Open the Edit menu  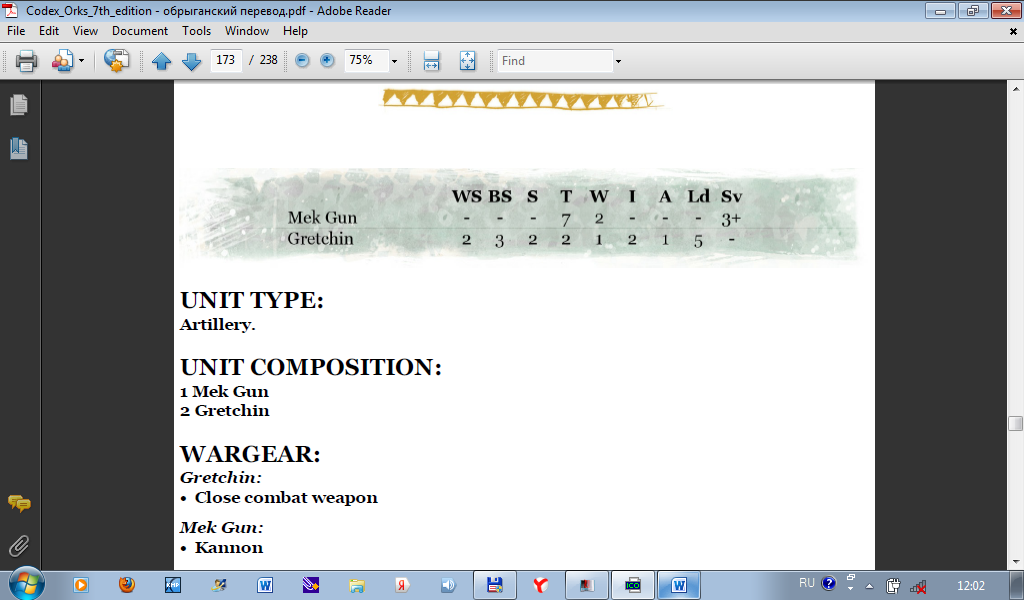[49, 31]
